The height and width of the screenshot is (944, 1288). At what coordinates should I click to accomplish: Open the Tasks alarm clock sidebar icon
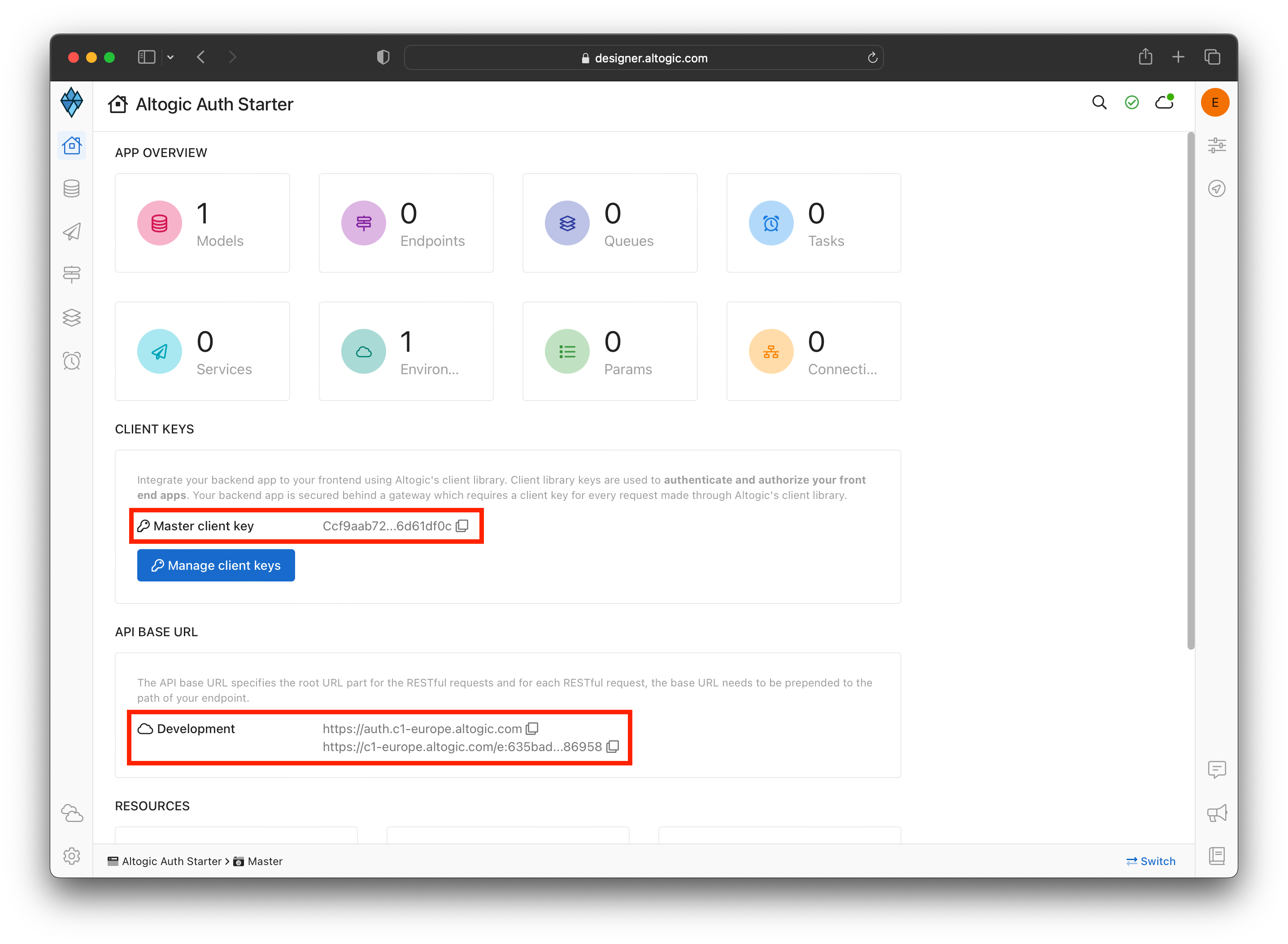(71, 361)
